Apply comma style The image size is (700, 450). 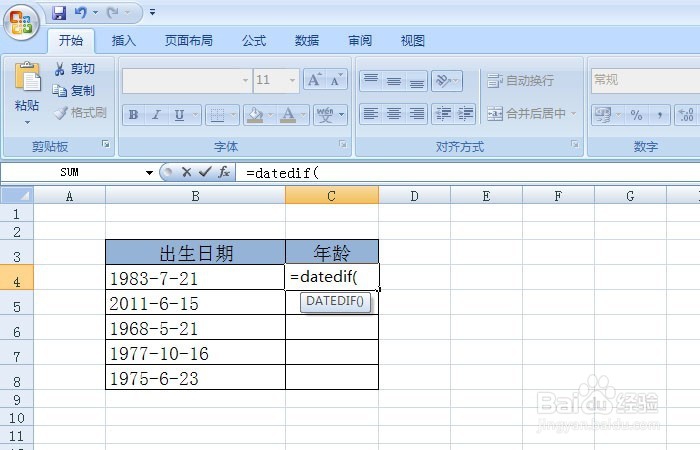[x=659, y=115]
